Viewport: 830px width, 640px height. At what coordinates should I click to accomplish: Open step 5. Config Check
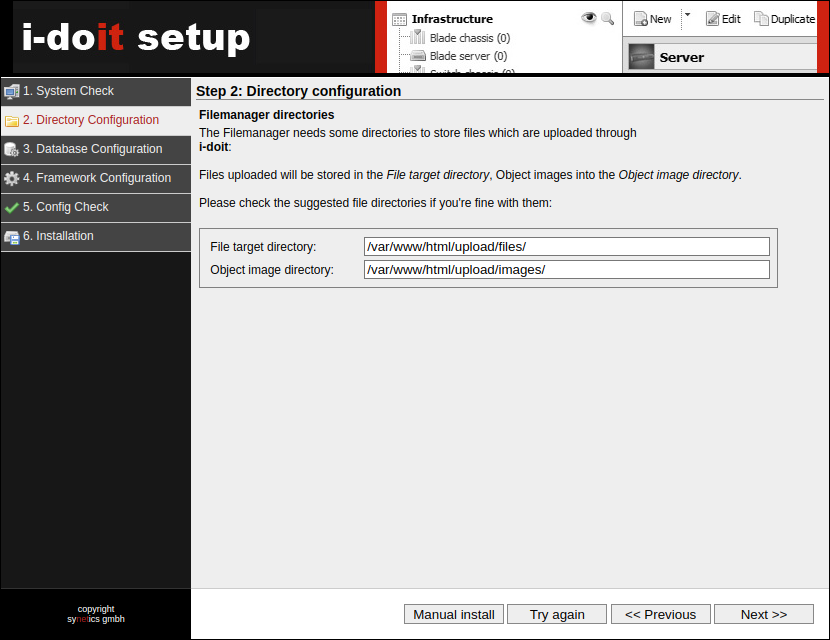click(96, 208)
